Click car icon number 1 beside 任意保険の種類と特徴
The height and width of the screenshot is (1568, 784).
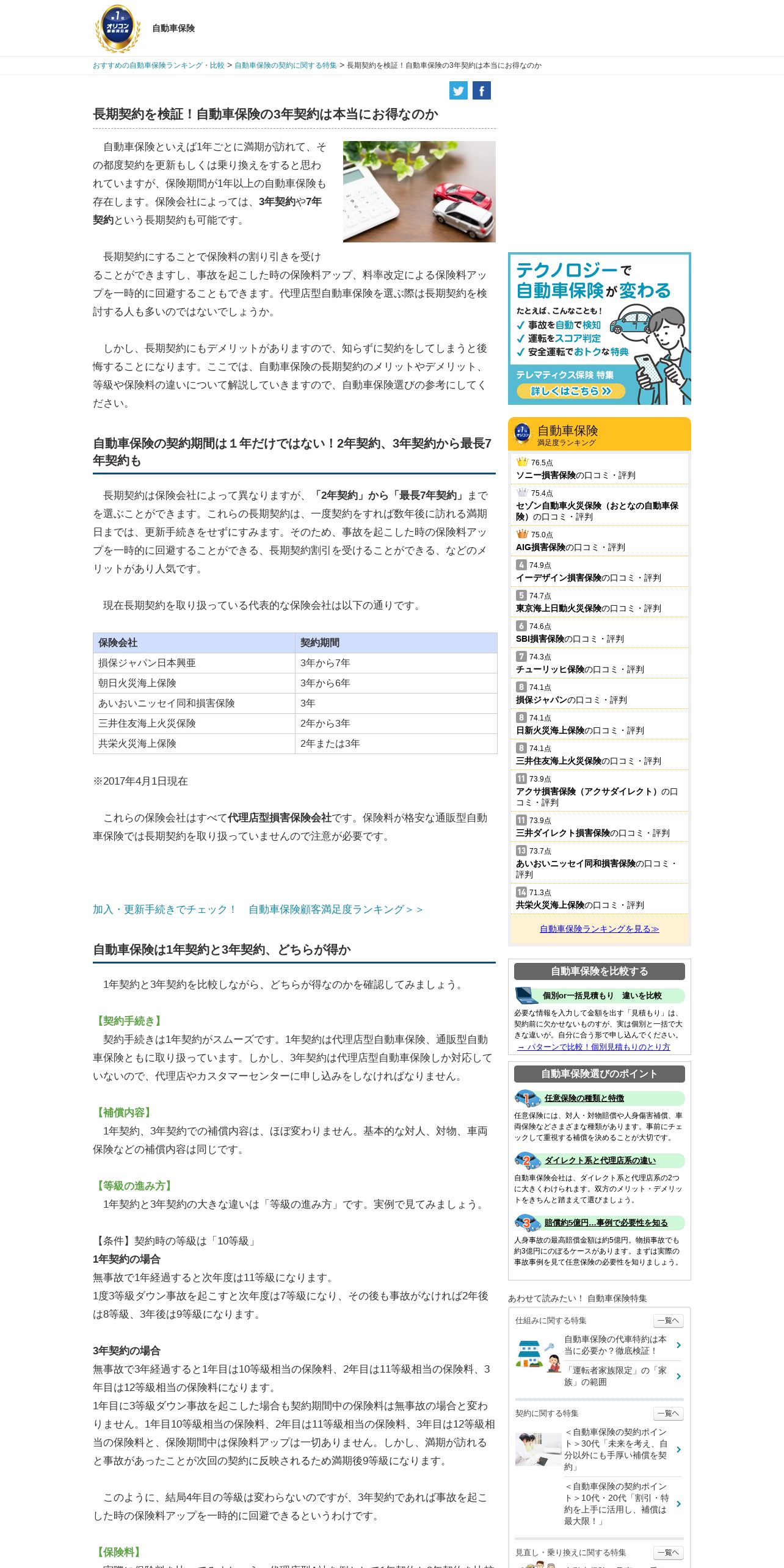528,1098
